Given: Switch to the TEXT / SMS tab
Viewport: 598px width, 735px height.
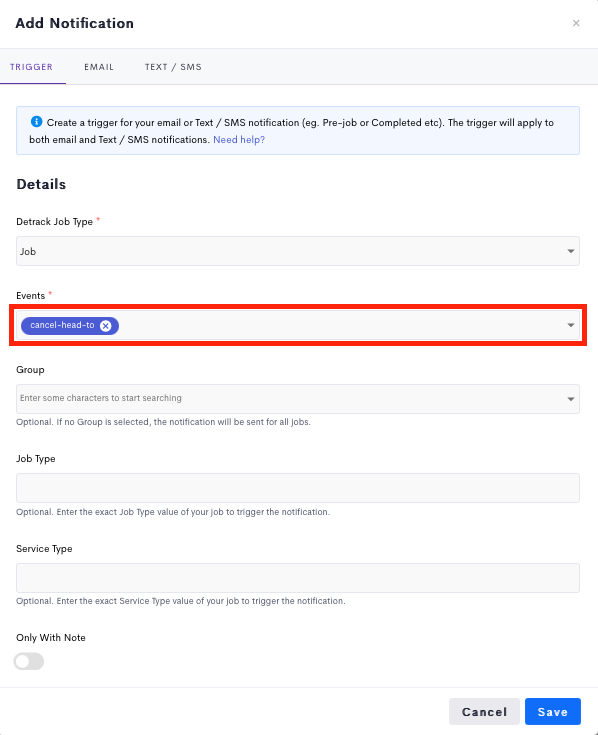Looking at the screenshot, I should [173, 67].
